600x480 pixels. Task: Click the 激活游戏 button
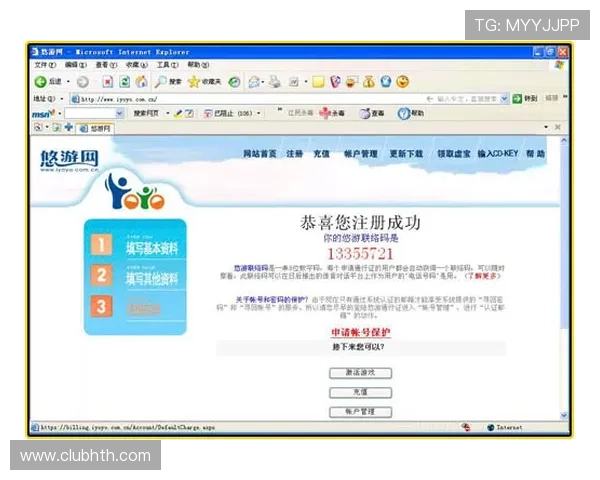point(360,373)
